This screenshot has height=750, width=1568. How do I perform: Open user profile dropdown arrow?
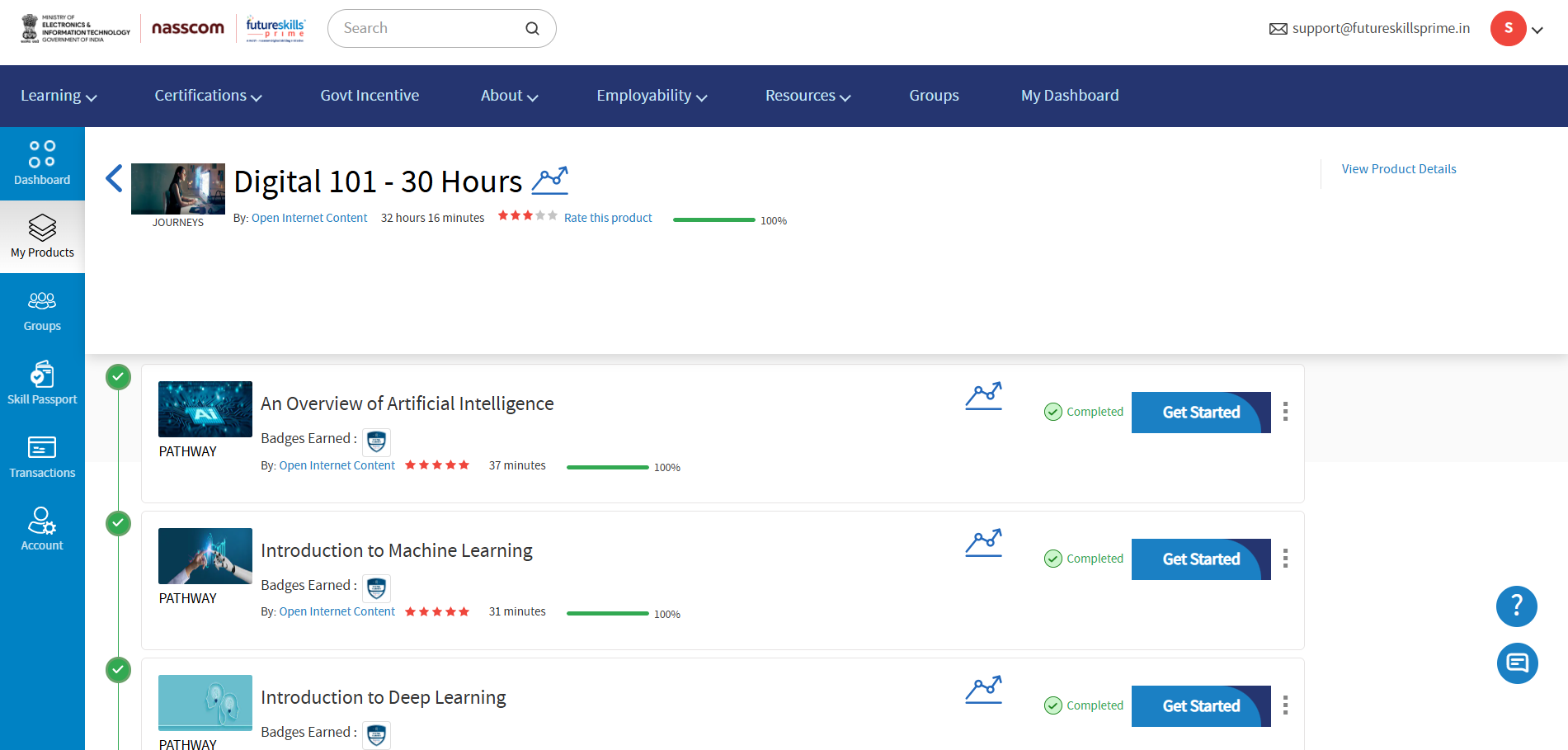pyautogui.click(x=1537, y=30)
